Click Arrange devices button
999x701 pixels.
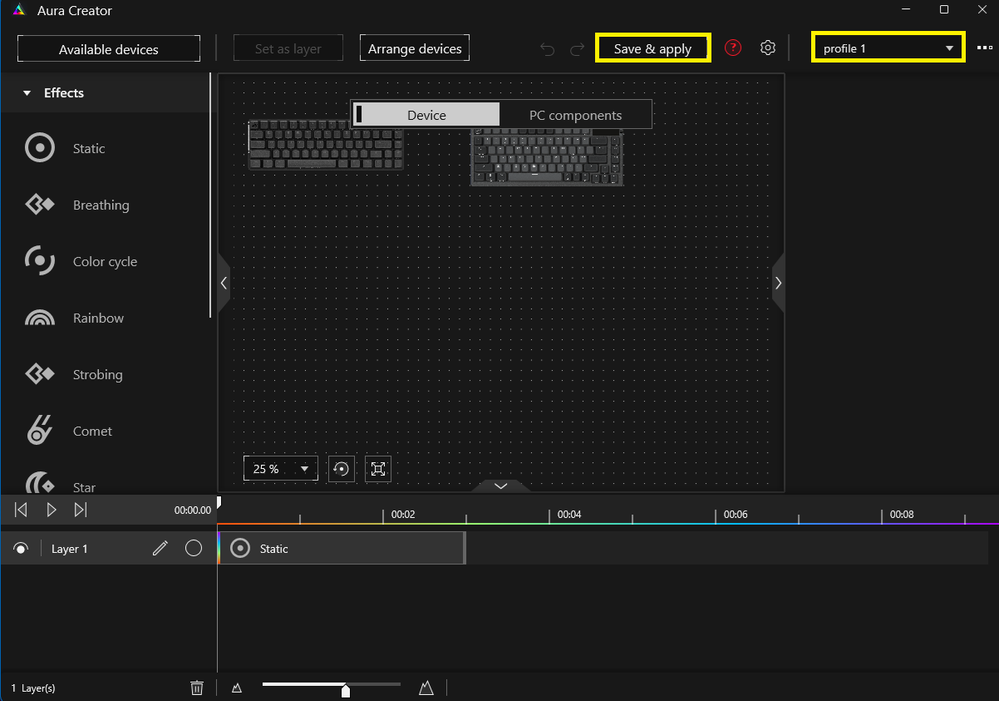pyautogui.click(x=415, y=48)
